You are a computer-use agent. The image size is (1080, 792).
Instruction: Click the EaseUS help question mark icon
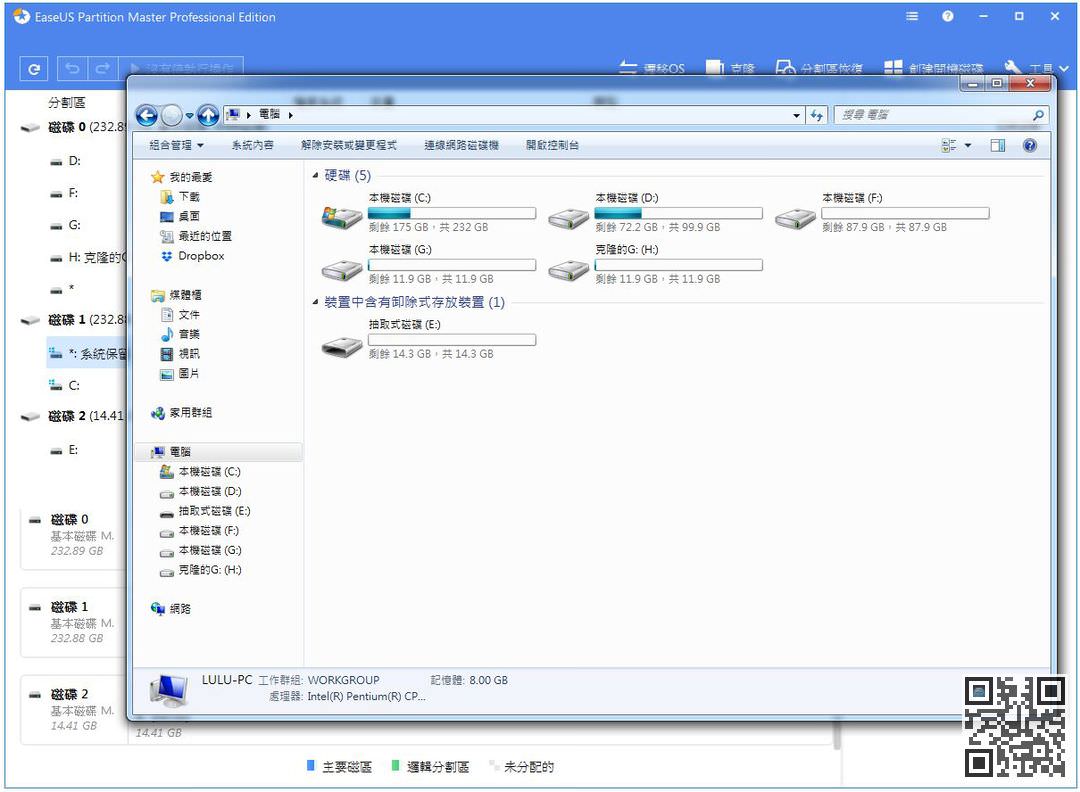click(x=948, y=16)
